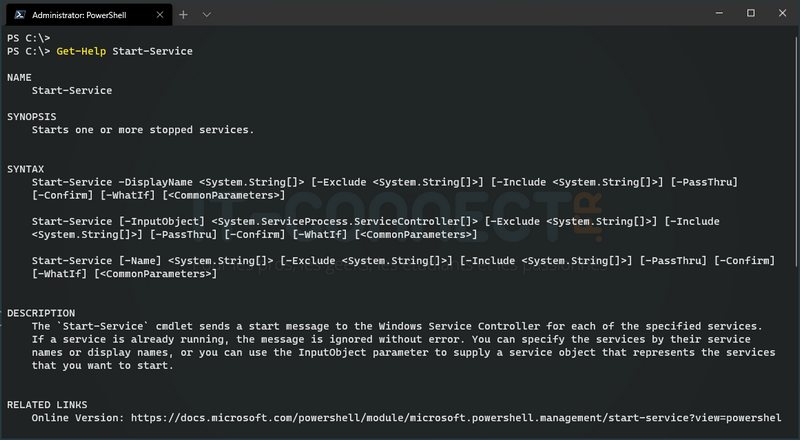Screen dimensions: 800x440
Task: Click the [-Name] parameter text
Action: tap(140, 261)
